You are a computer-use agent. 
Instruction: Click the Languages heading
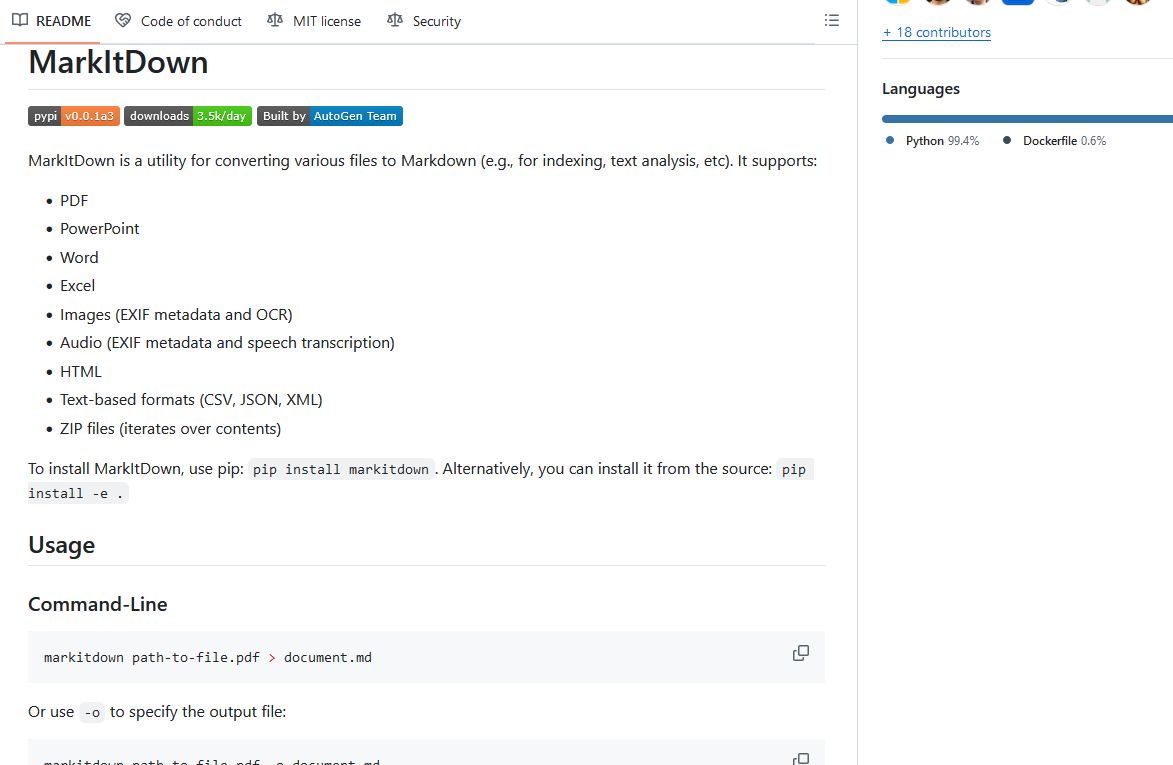tap(921, 89)
